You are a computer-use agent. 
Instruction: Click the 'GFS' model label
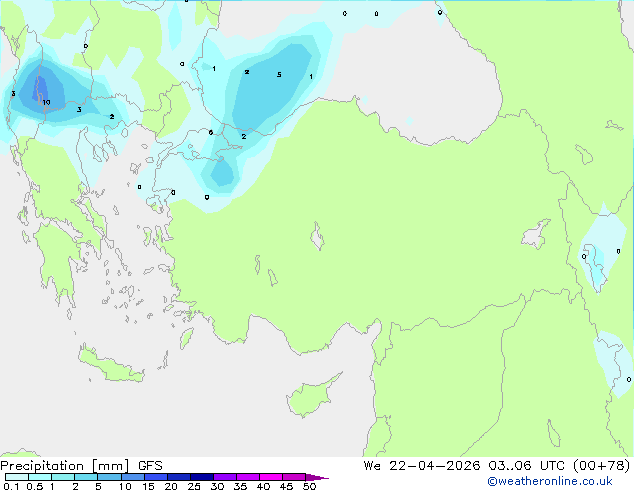pyautogui.click(x=150, y=466)
